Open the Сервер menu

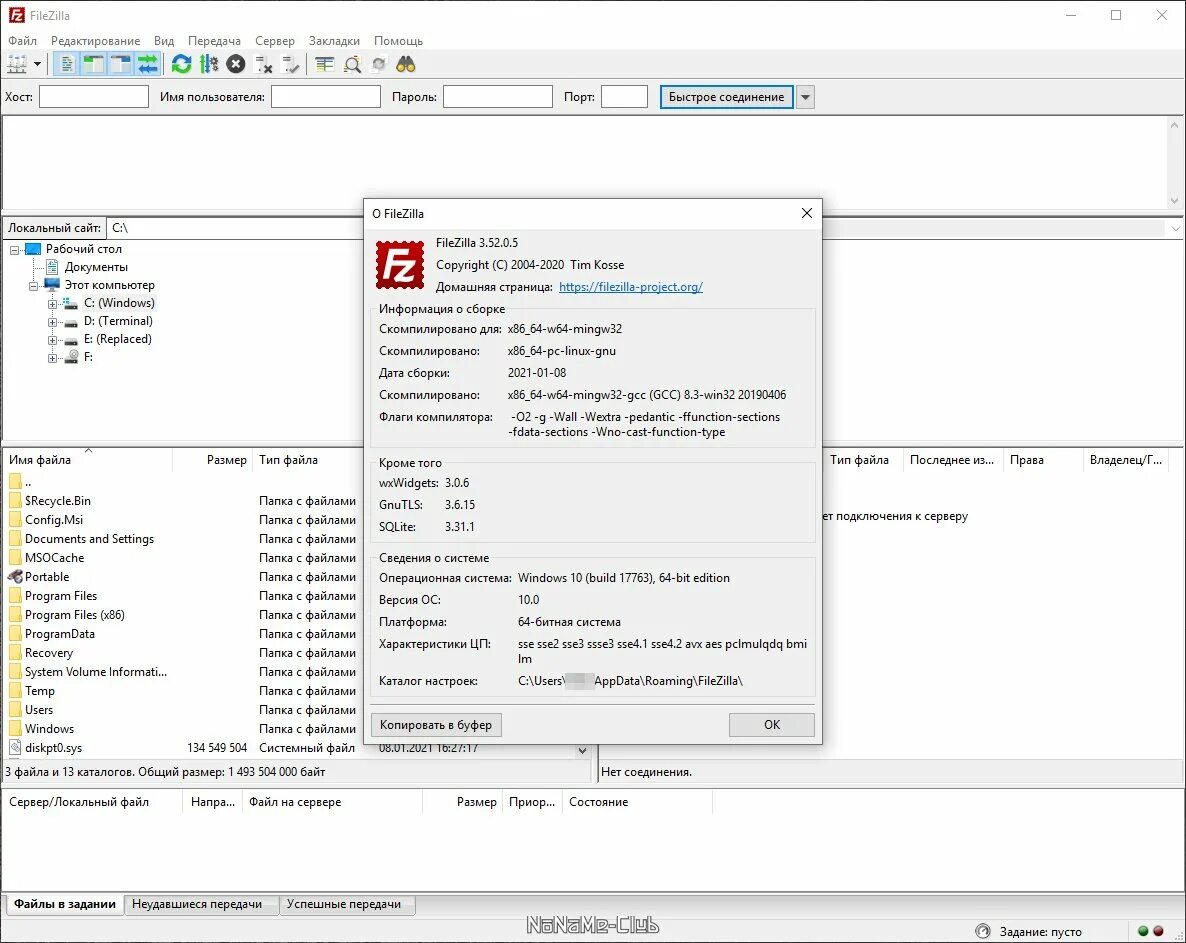tap(275, 41)
